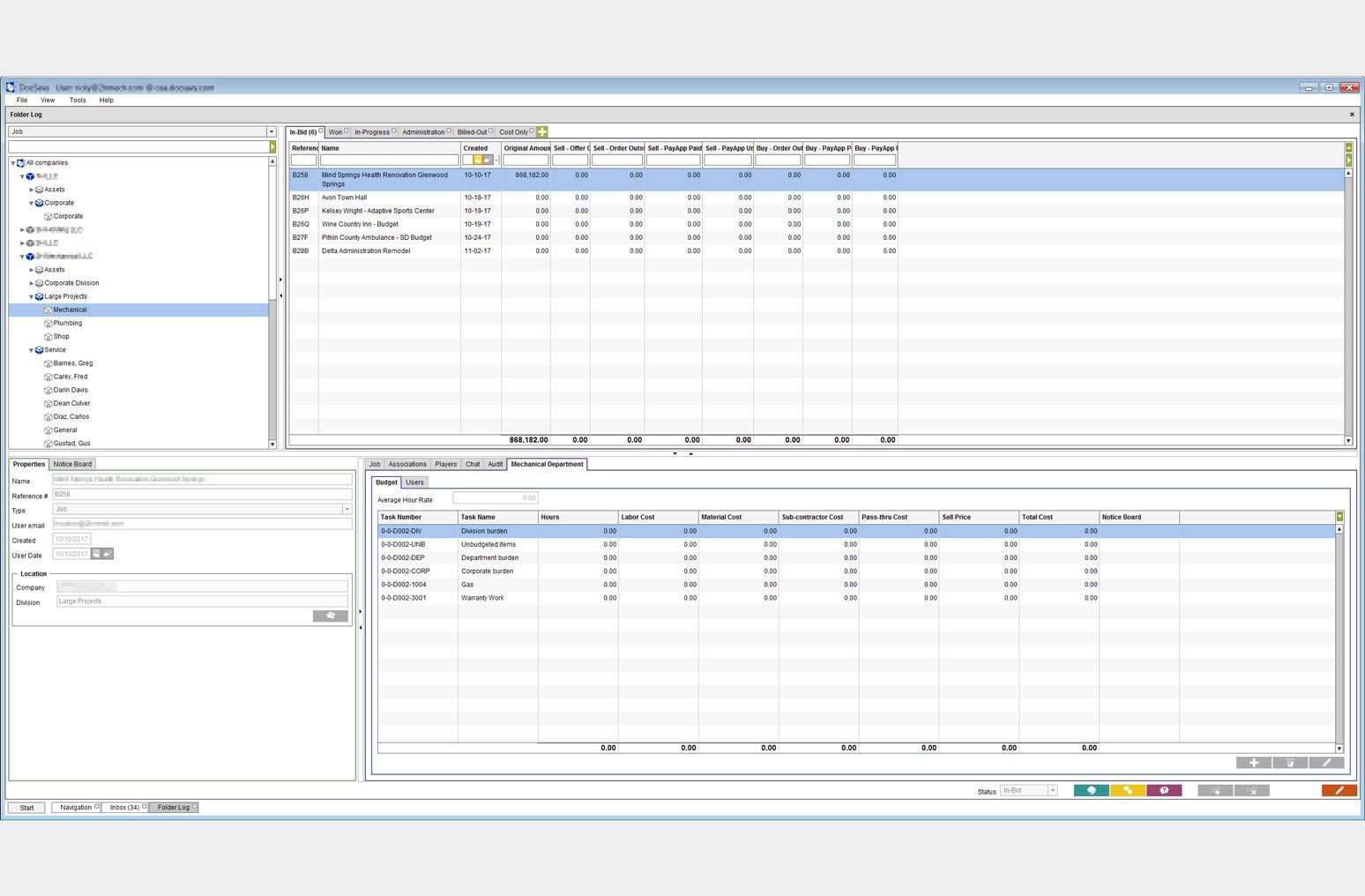
Task: Click the green add-tab plus icon
Action: coord(542,131)
